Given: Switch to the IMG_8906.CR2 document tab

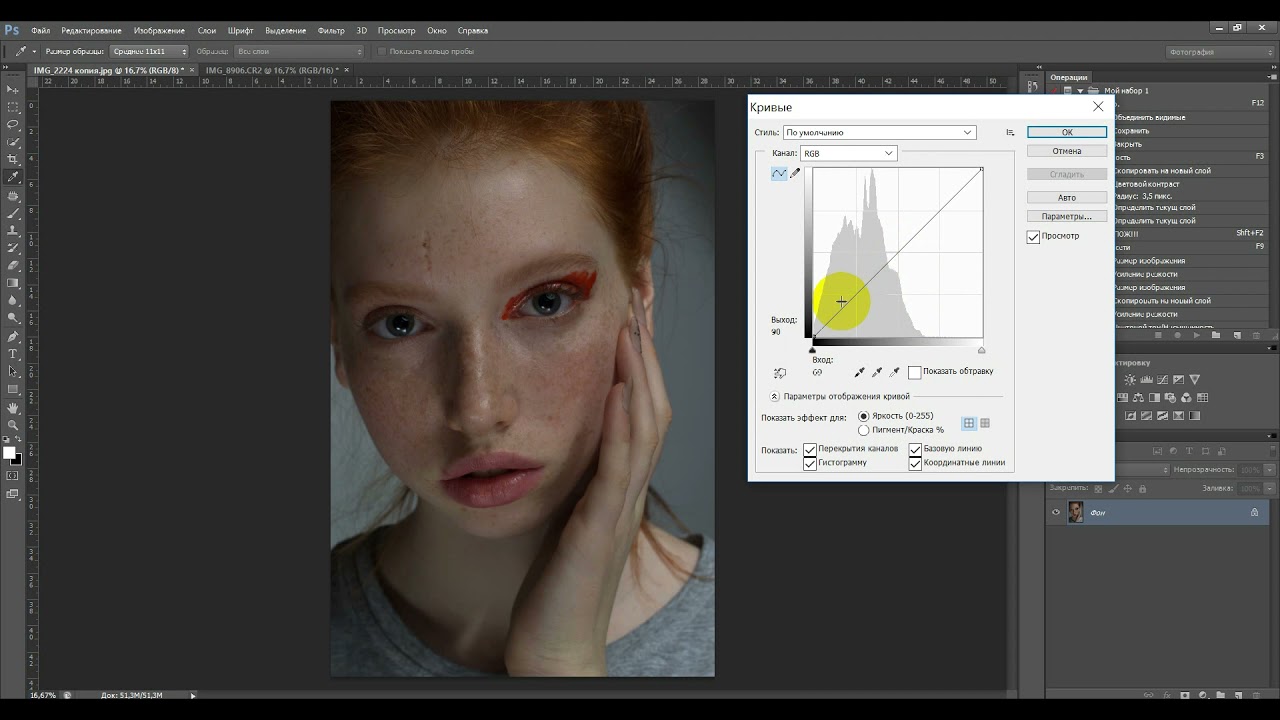Looking at the screenshot, I should pyautogui.click(x=271, y=70).
